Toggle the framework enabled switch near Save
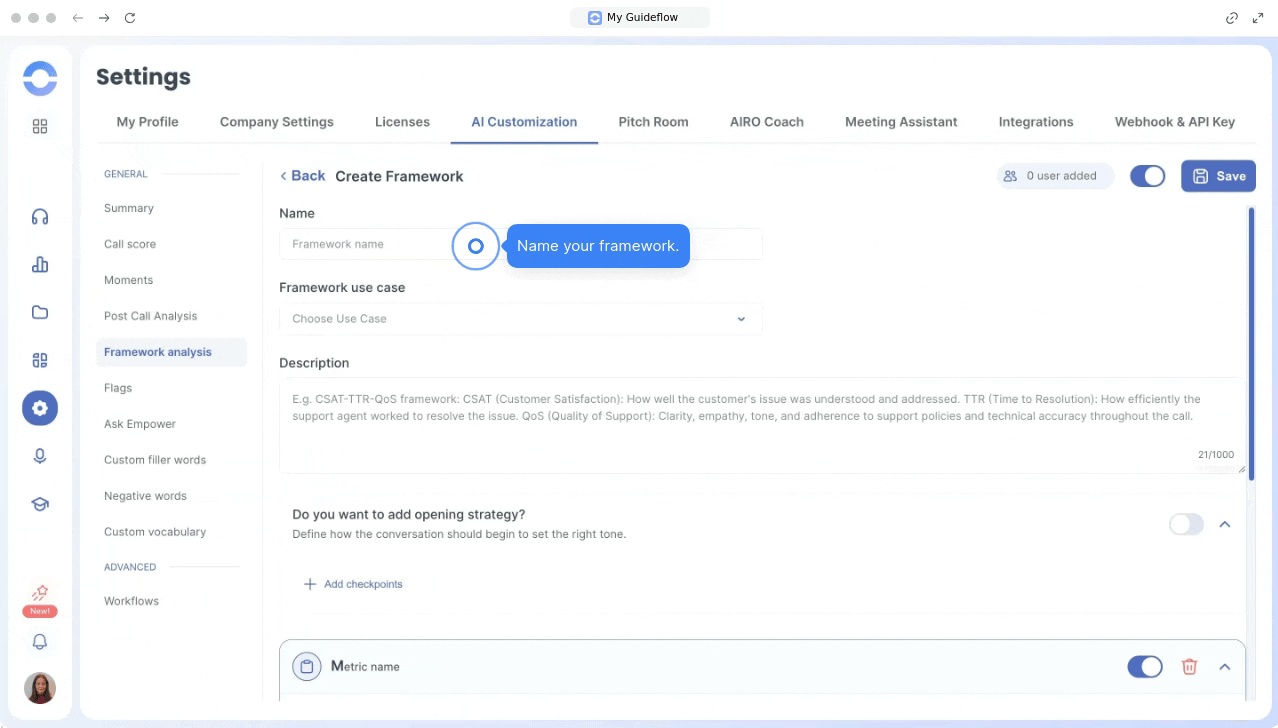Image resolution: width=1278 pixels, height=728 pixels. tap(1147, 176)
